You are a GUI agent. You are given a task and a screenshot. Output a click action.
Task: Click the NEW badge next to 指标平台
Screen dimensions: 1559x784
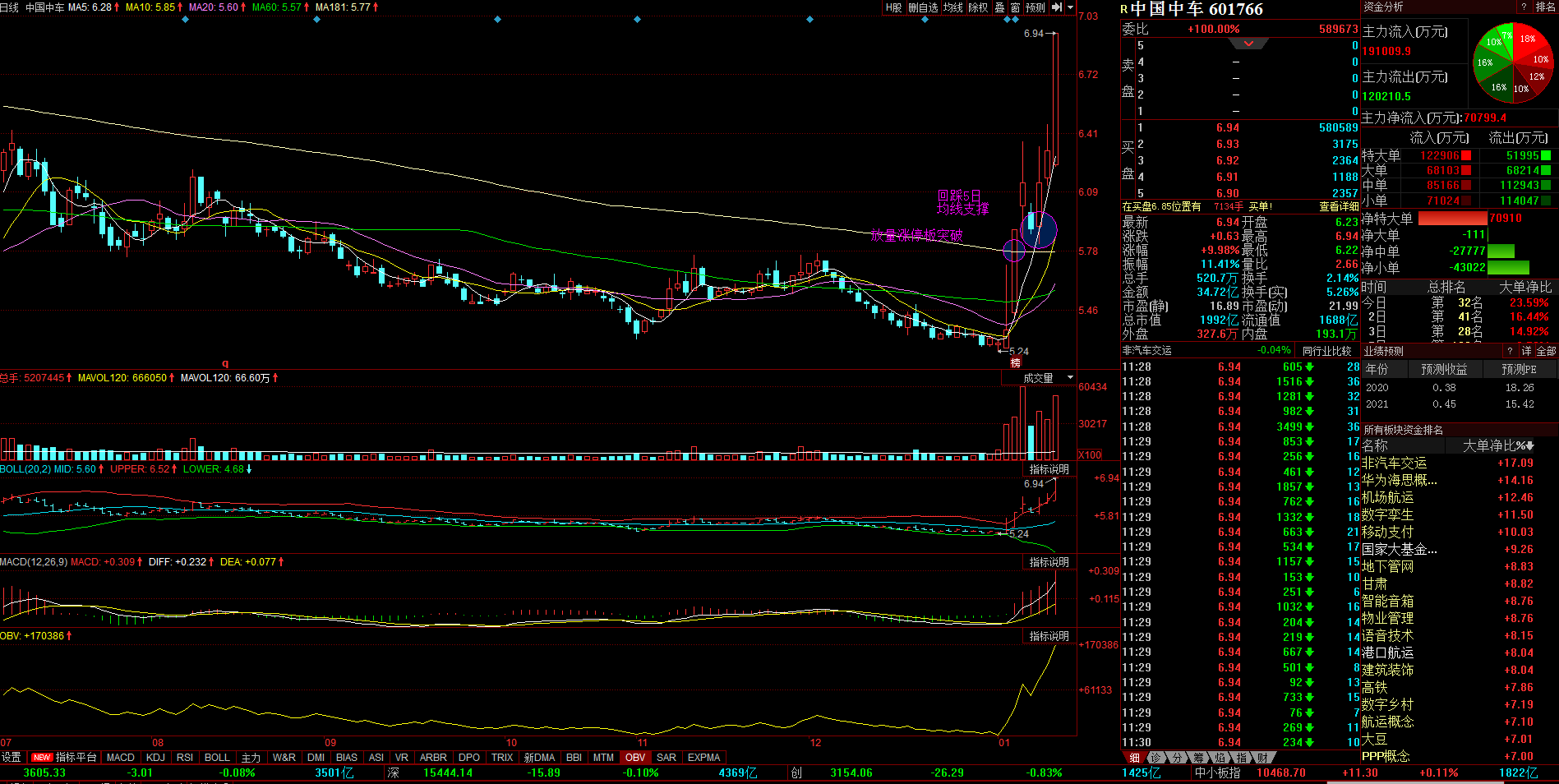[42, 758]
